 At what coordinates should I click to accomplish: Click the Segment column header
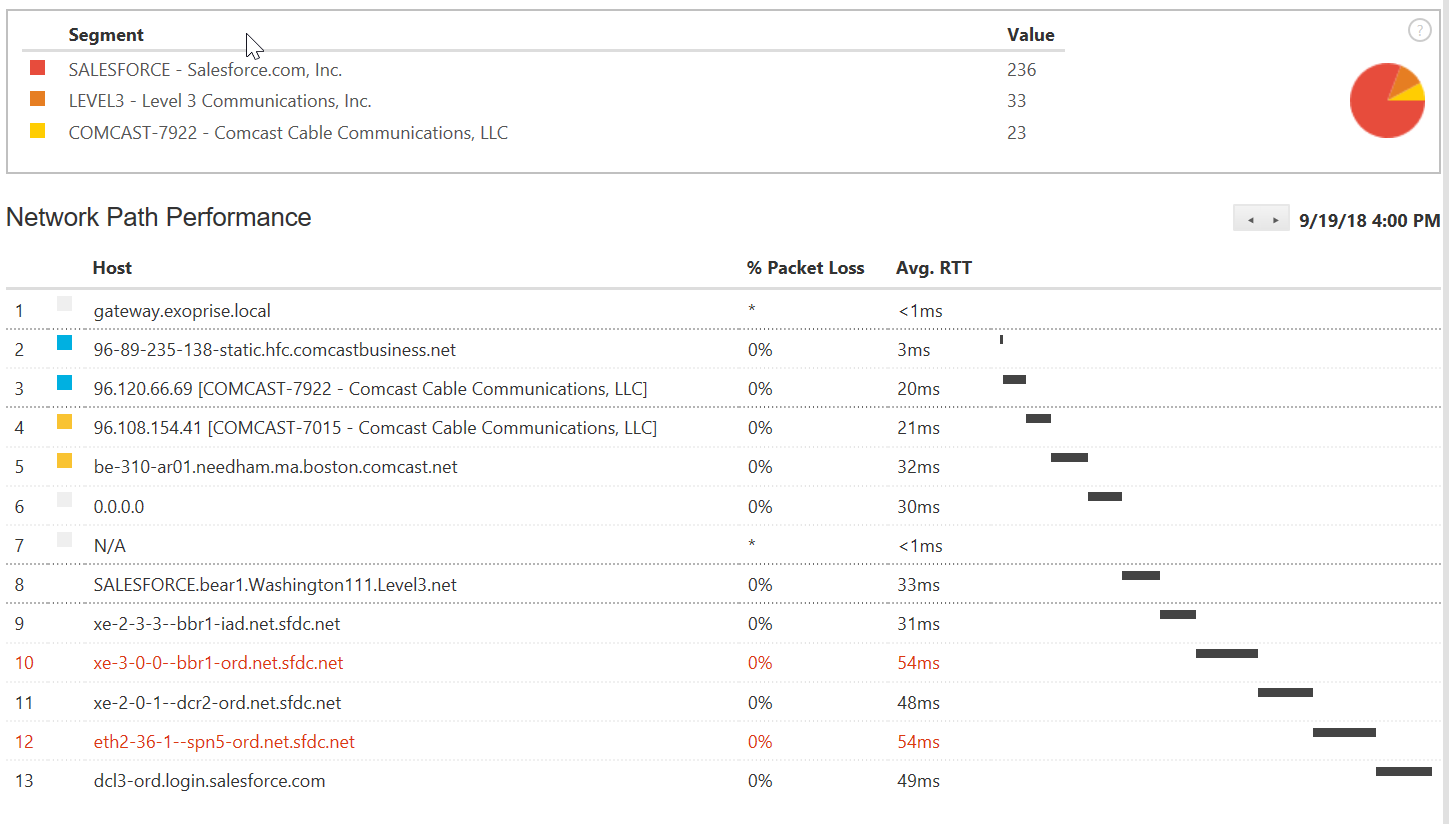click(x=106, y=35)
